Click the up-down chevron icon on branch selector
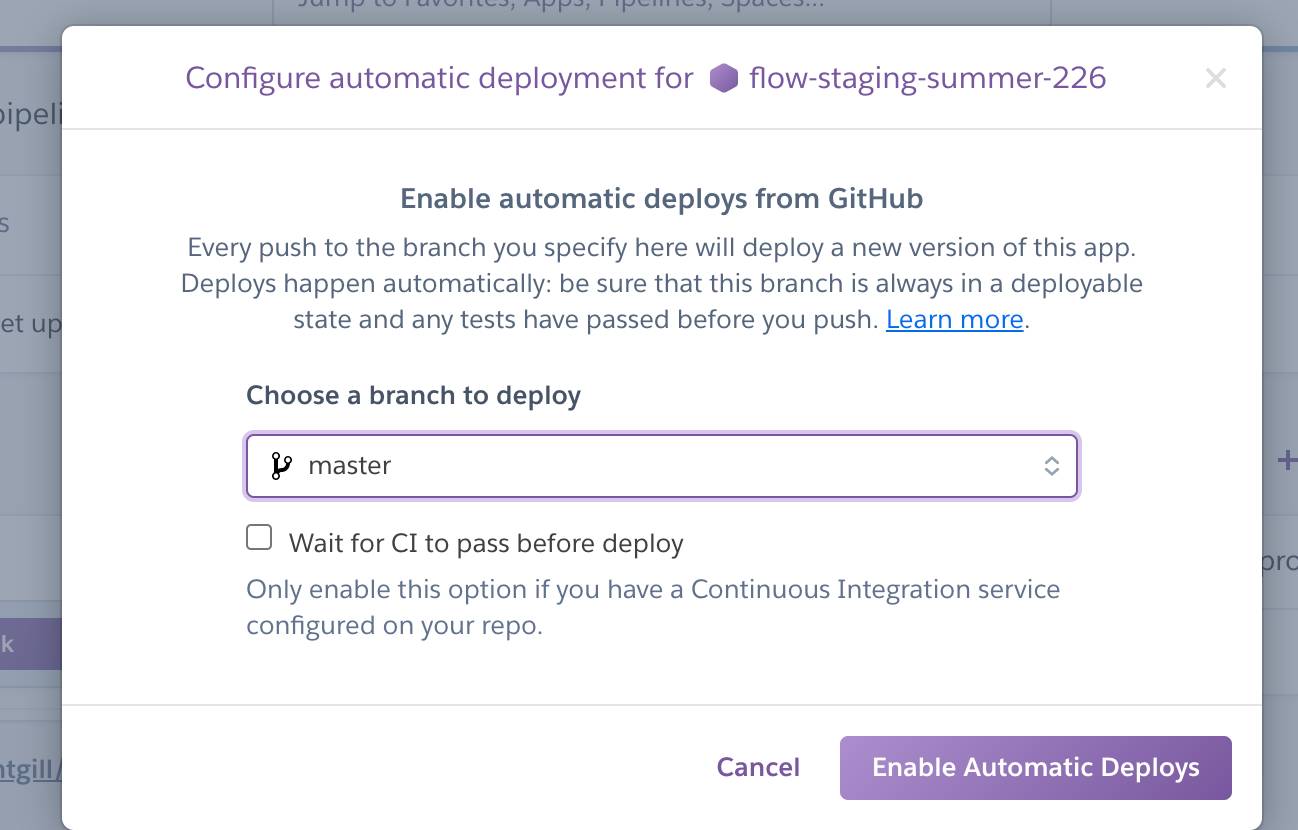The width and height of the screenshot is (1298, 830). pyautogui.click(x=1051, y=465)
